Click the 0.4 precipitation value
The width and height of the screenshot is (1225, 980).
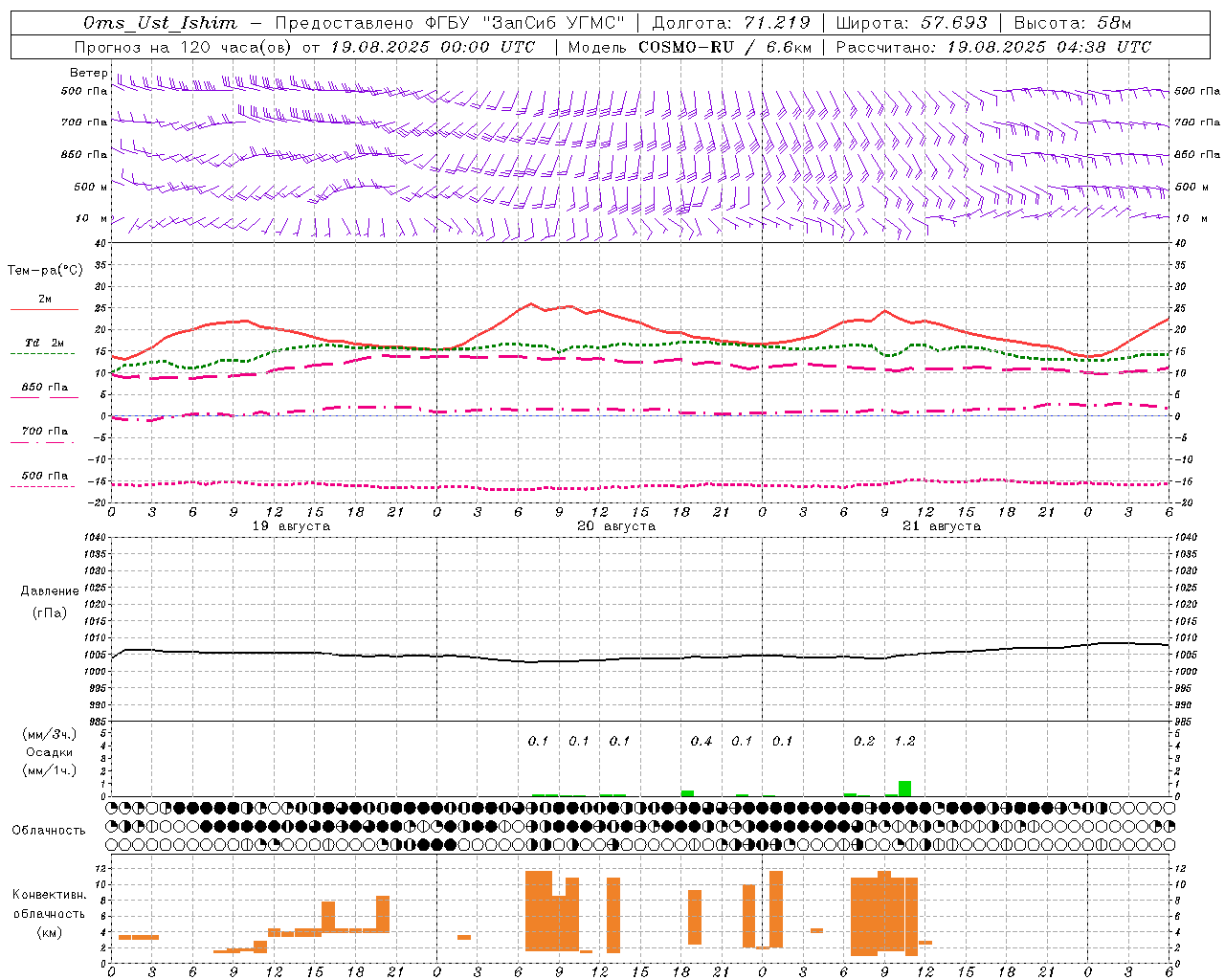pos(702,741)
